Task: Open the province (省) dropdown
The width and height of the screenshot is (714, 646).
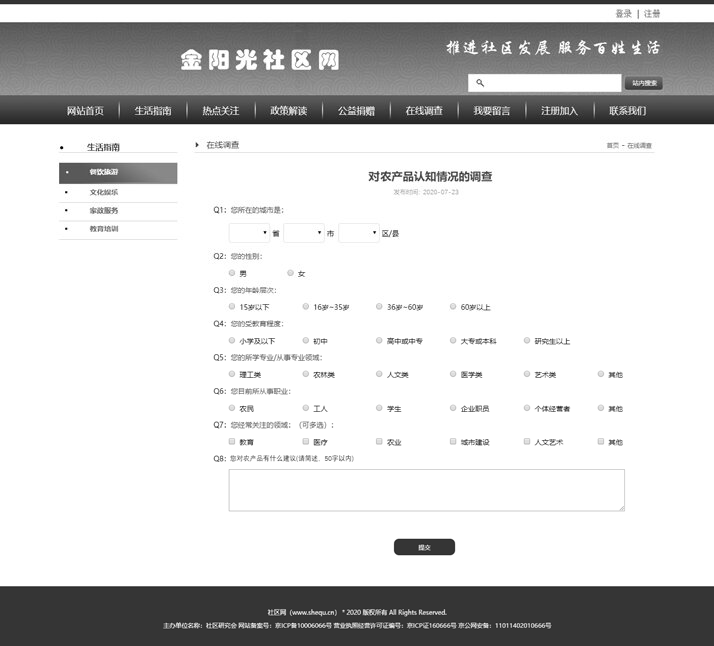Action: tap(249, 233)
